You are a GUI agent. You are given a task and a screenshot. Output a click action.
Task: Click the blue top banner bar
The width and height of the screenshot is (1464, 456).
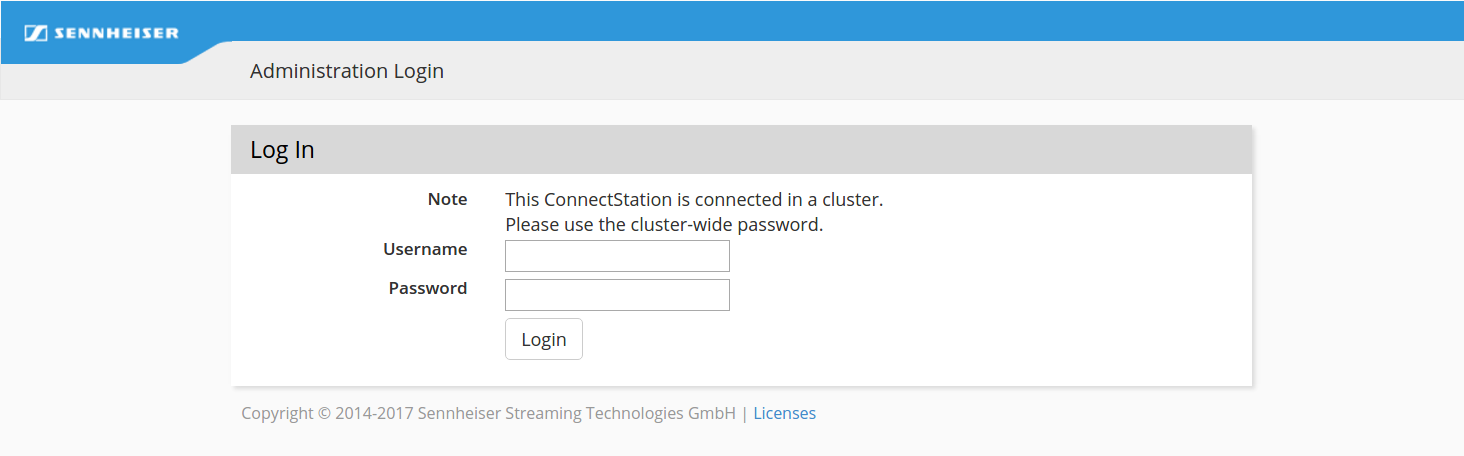pos(800,20)
